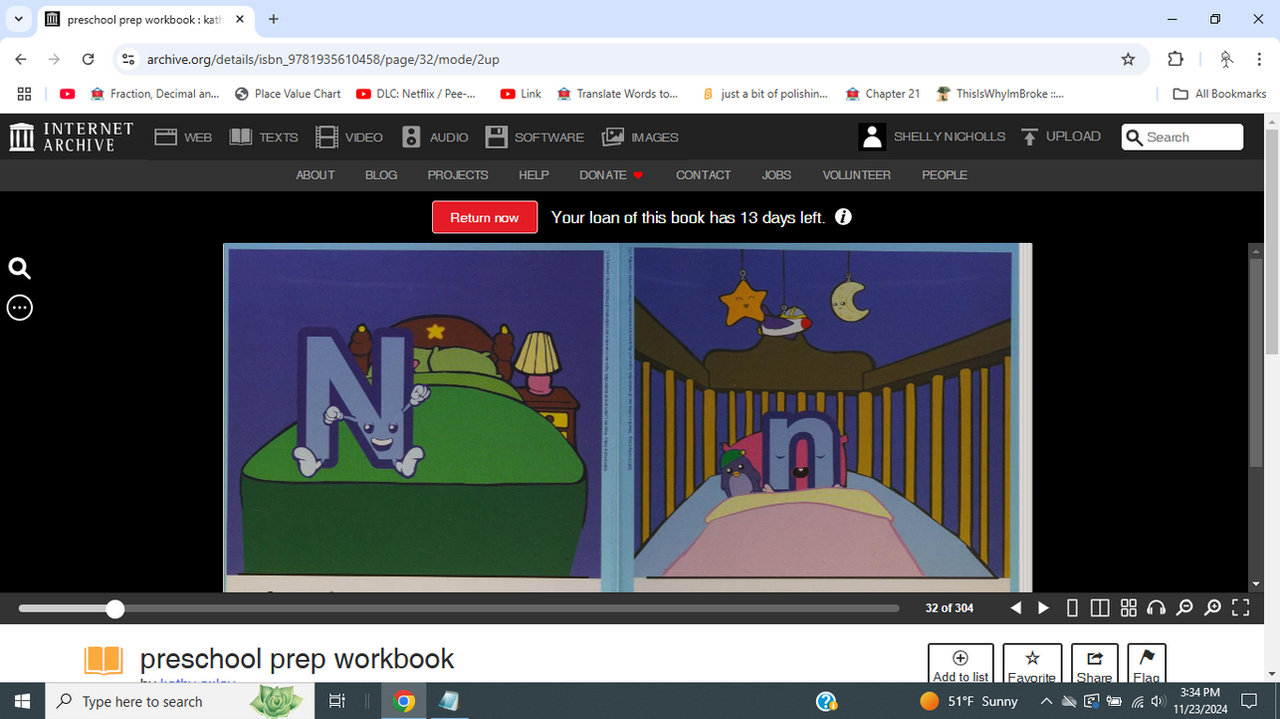Open the notification center icon
The height and width of the screenshot is (719, 1280).
(x=1248, y=701)
